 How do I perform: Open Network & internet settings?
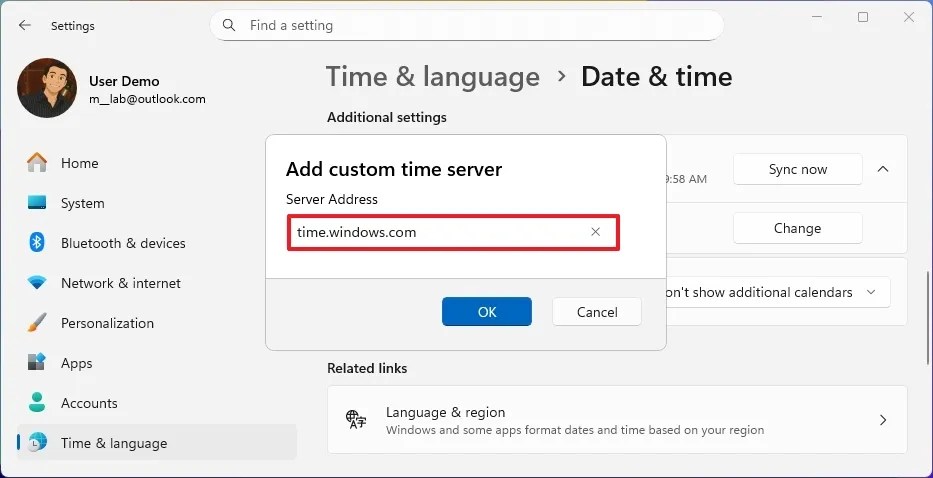tap(157, 283)
